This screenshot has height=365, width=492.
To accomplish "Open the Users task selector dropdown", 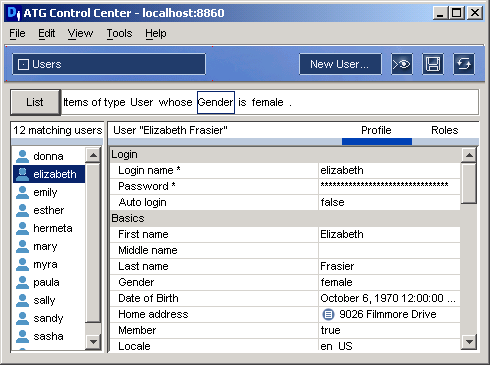I will coord(109,64).
